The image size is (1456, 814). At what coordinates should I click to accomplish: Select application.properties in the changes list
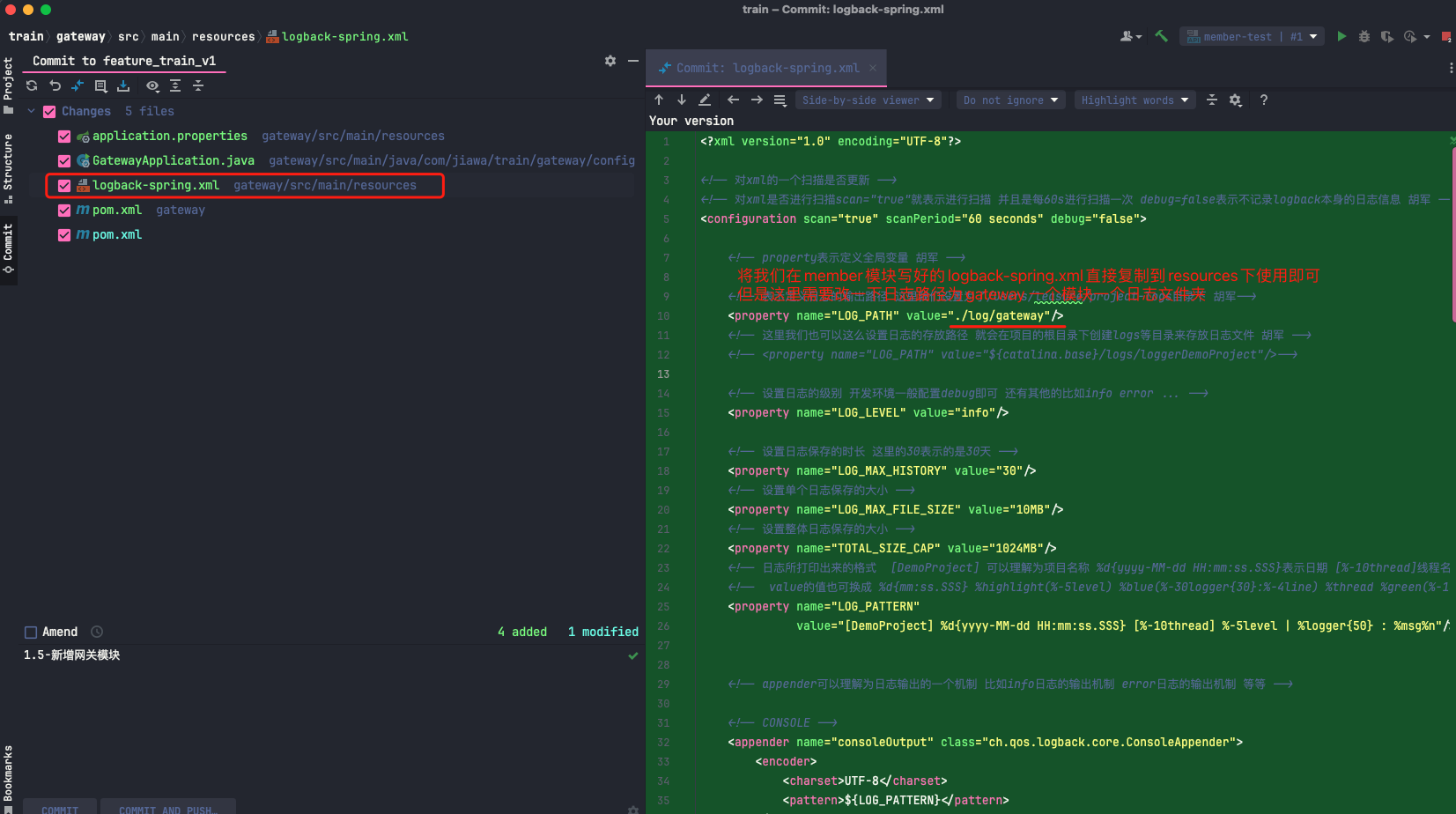(169, 136)
